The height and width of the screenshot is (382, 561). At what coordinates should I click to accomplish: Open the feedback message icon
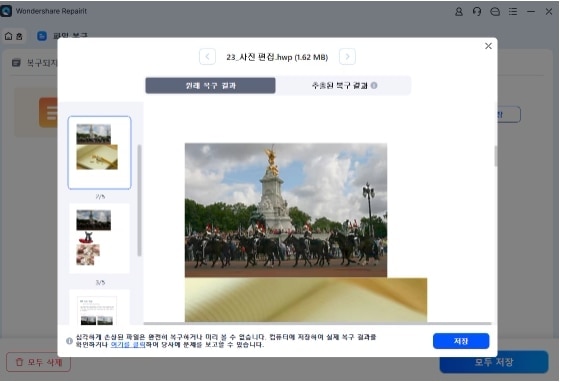pyautogui.click(x=495, y=12)
